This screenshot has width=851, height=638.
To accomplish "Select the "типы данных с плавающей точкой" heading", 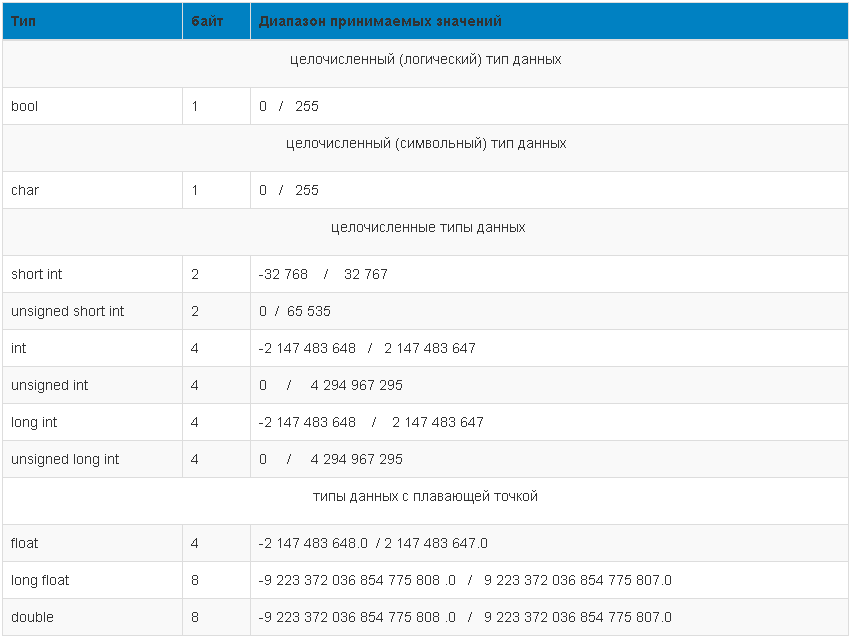I will [426, 496].
